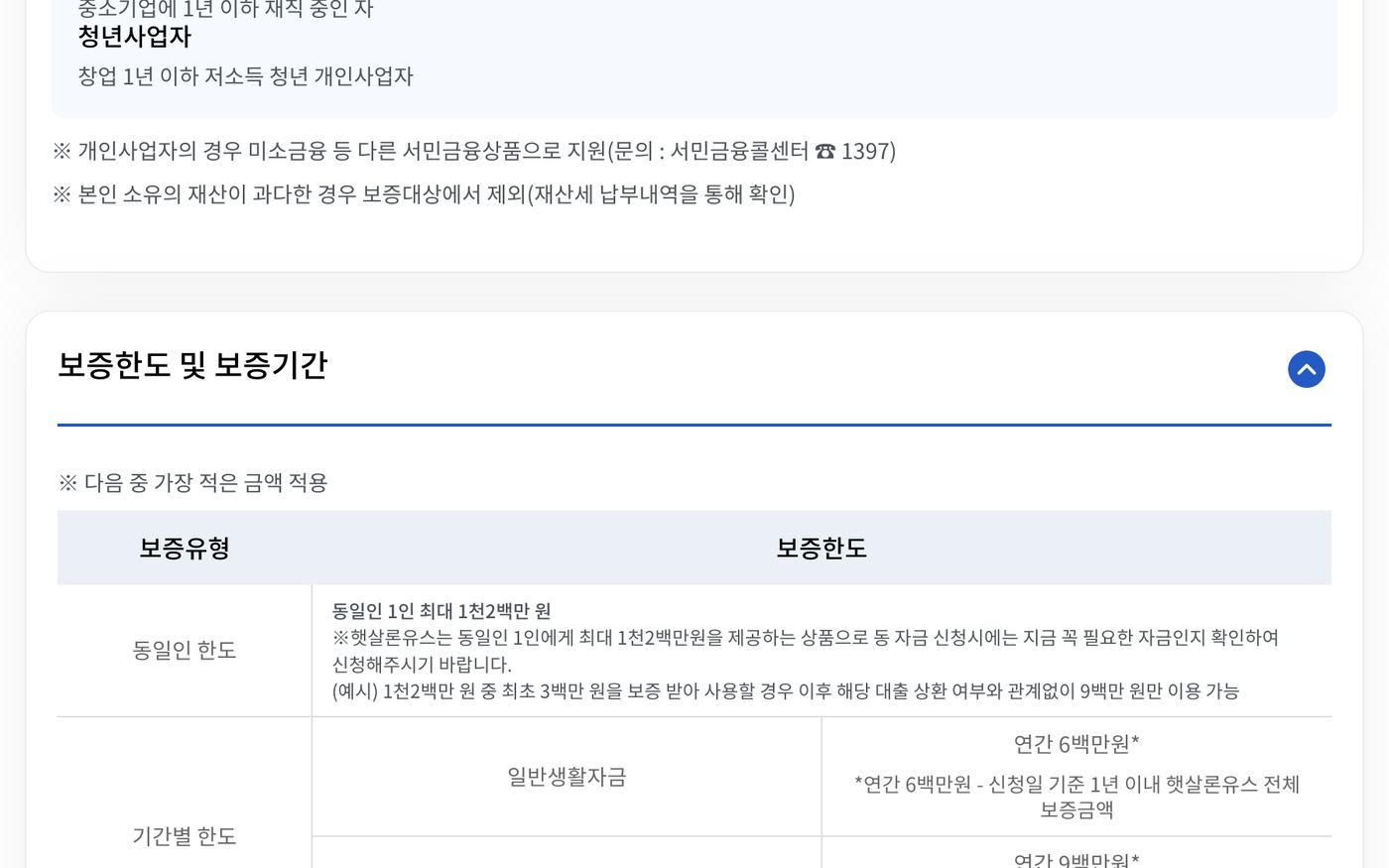This screenshot has height=868, width=1389.
Task: Click the 동일인 한도 row label
Action: [x=185, y=650]
